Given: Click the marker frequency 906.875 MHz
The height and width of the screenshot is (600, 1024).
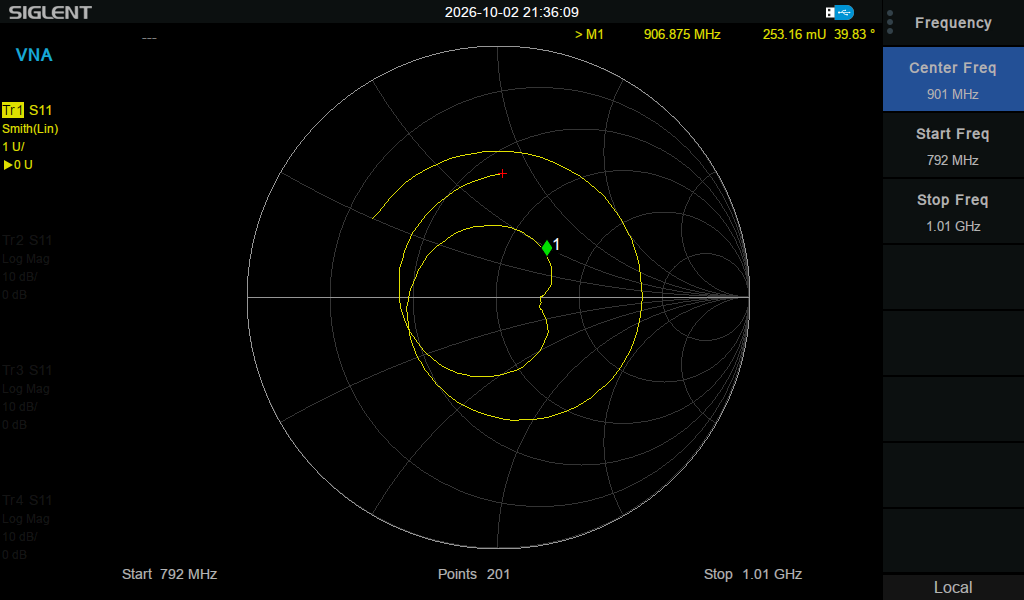Looking at the screenshot, I should click(682, 34).
